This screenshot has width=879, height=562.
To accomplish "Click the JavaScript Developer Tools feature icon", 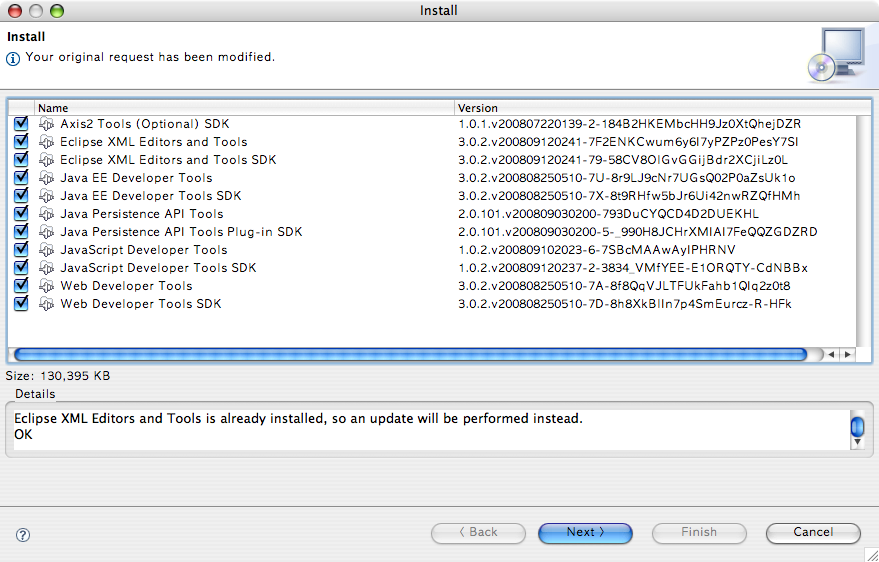I will (47, 249).
